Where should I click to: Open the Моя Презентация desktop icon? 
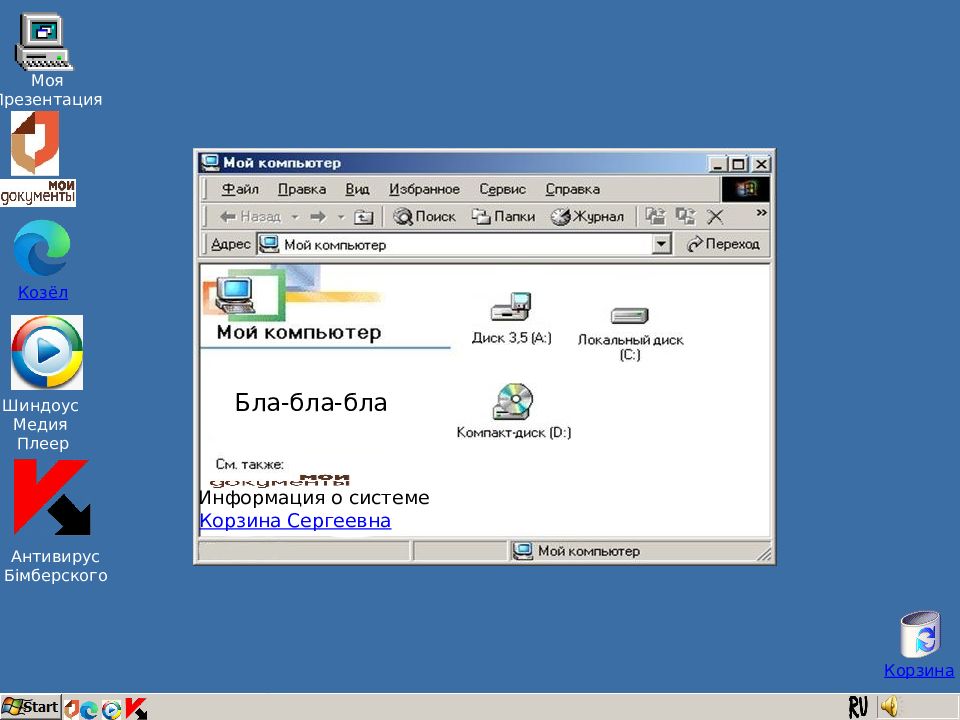click(45, 43)
